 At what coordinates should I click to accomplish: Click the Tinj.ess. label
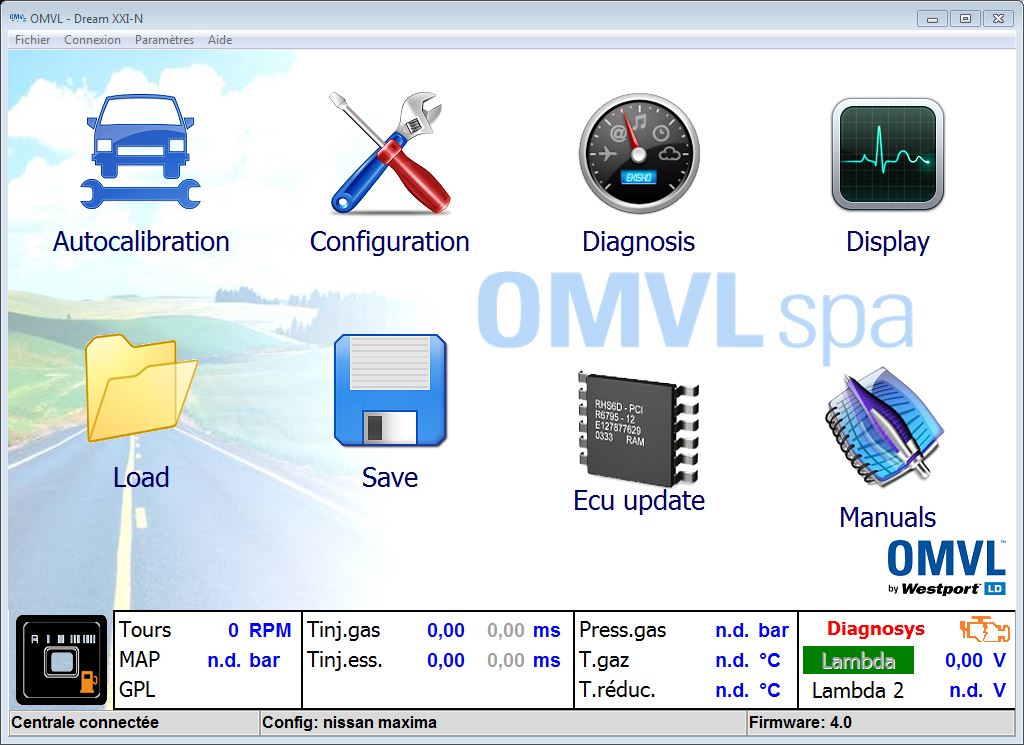click(x=345, y=660)
